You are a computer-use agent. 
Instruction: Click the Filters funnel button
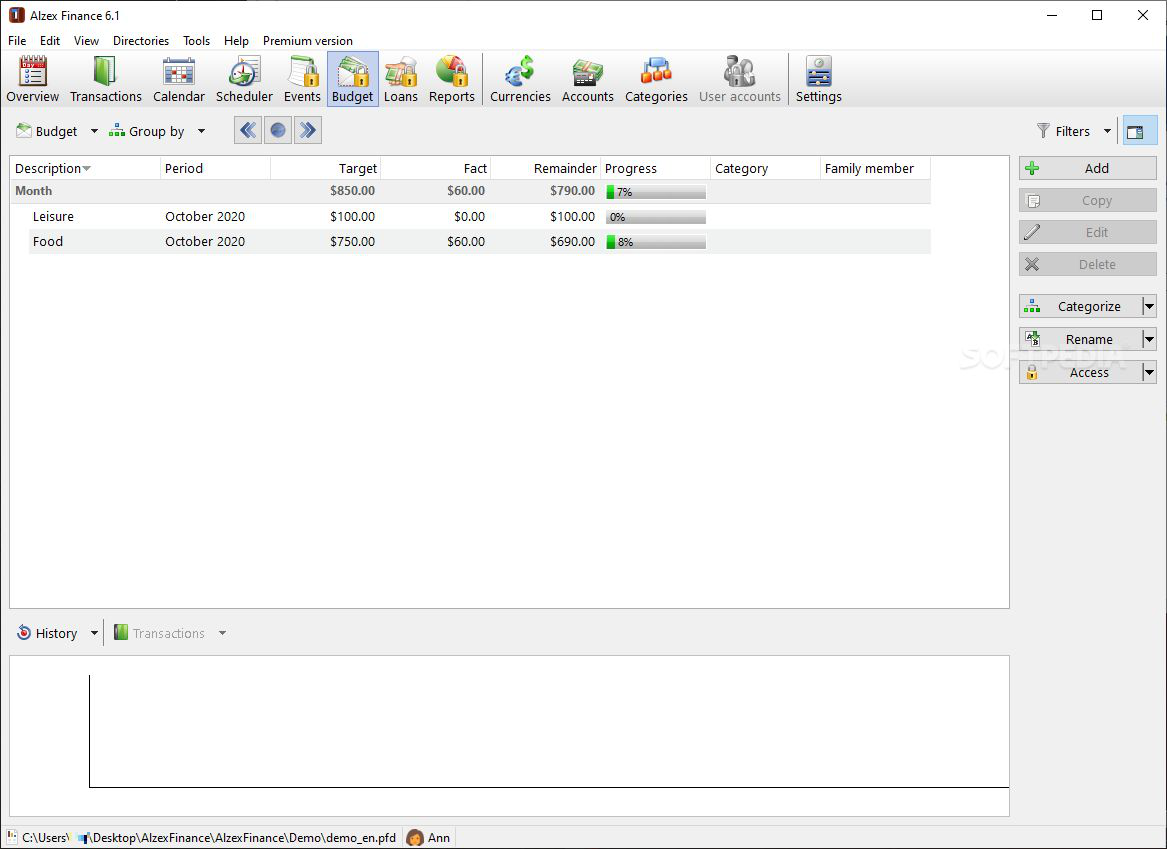click(x=1064, y=131)
